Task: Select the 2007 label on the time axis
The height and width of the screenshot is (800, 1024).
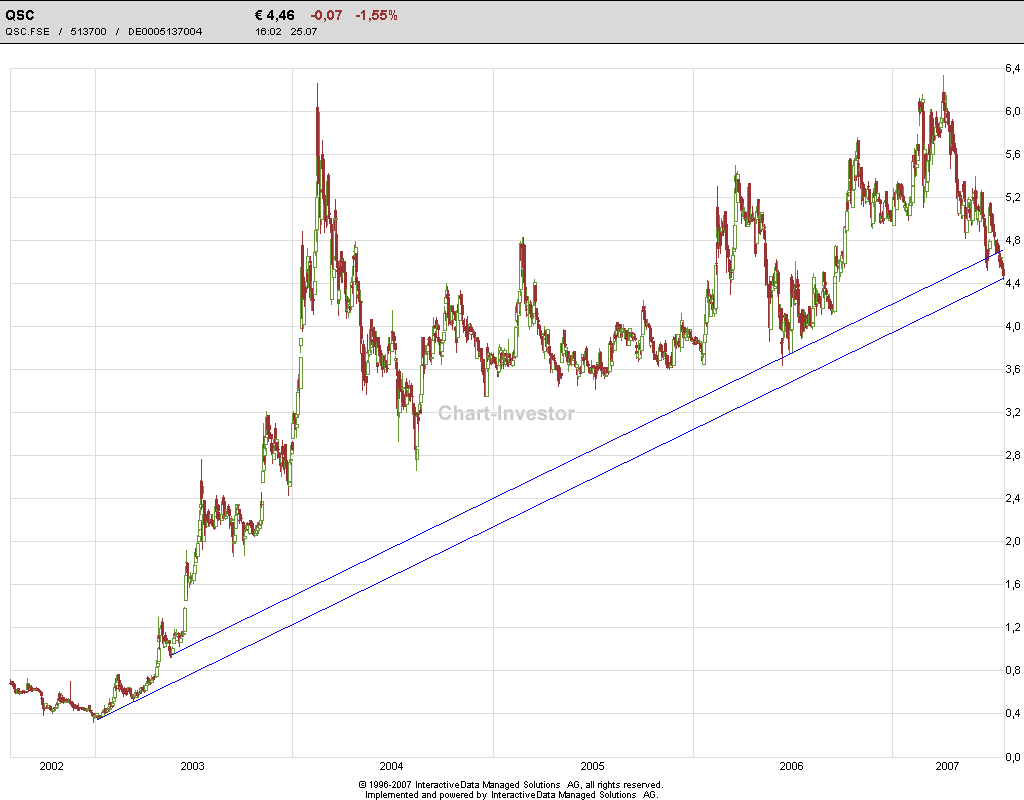Action: click(x=946, y=765)
